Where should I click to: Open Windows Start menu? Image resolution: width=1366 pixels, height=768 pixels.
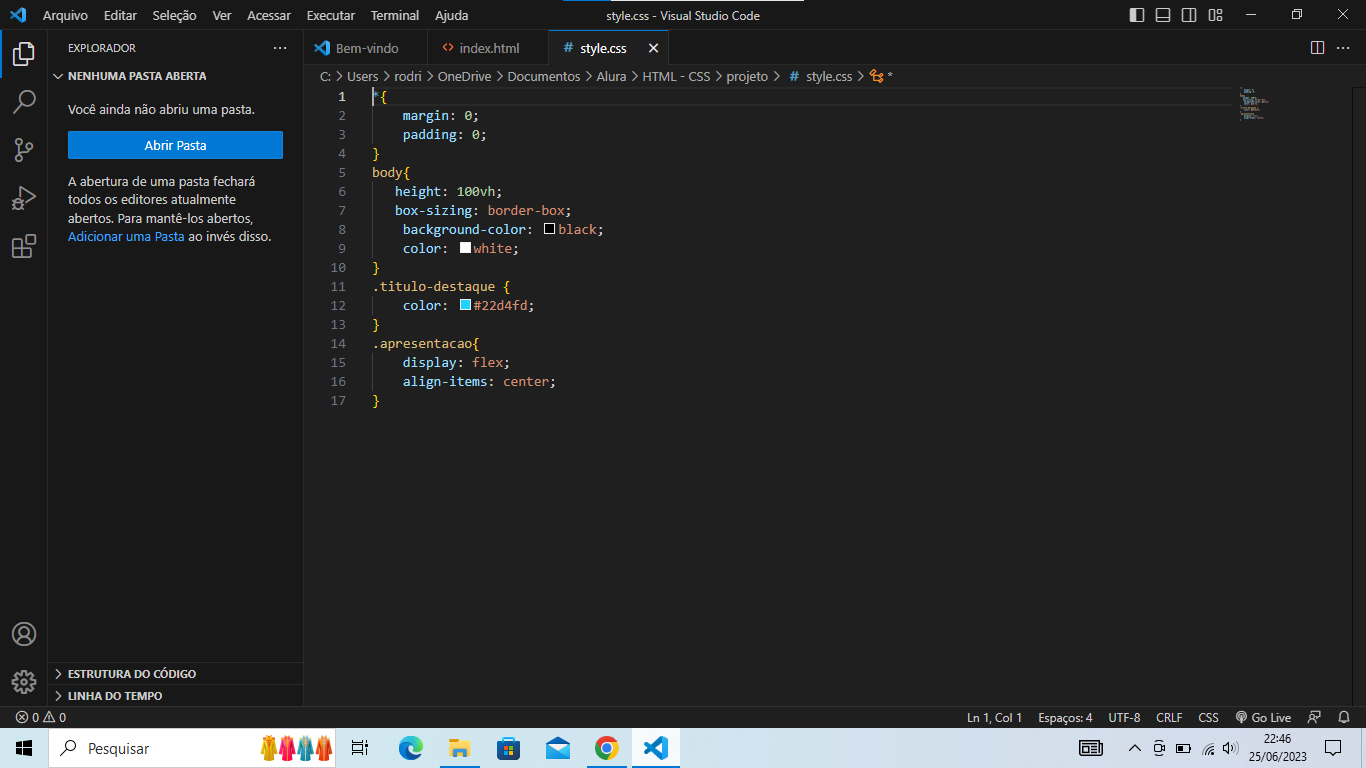coord(24,748)
